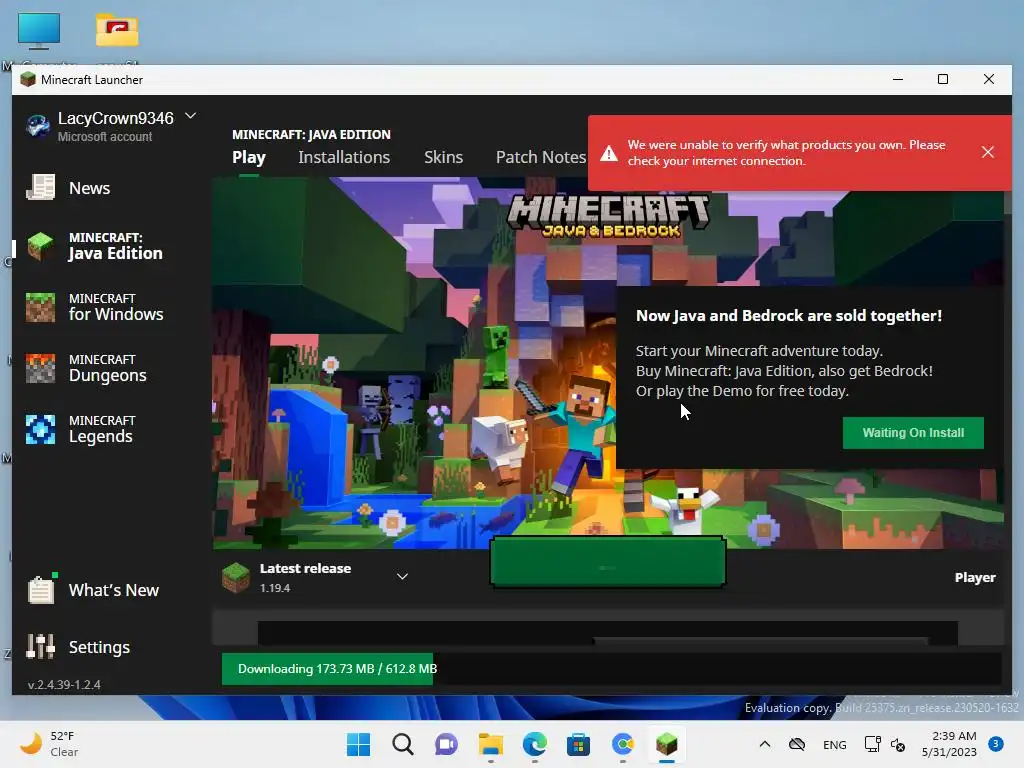1024x768 pixels.
Task: Open the Windows Start menu
Action: (x=359, y=744)
